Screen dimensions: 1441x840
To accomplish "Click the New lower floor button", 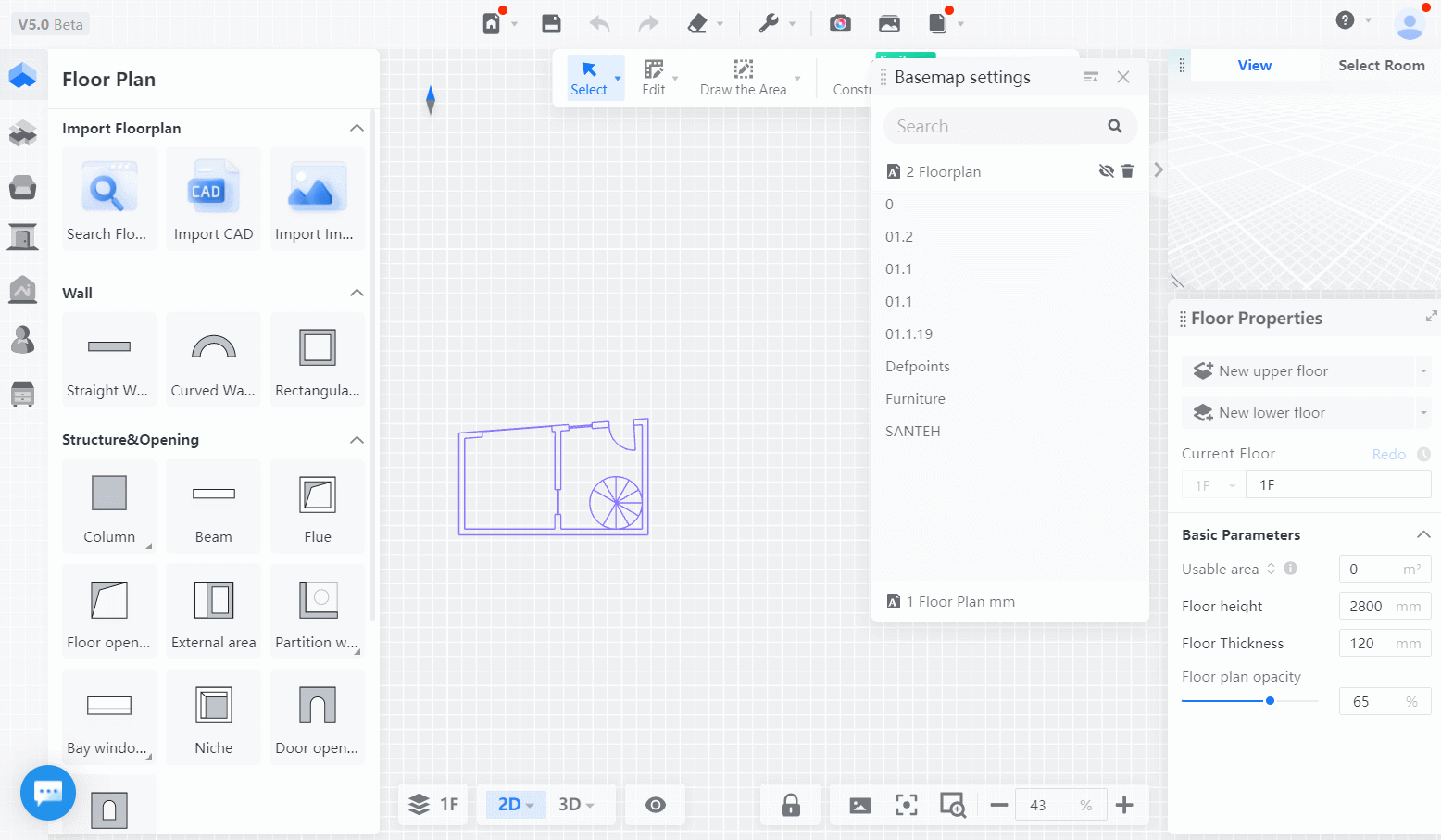I will 1271,413.
